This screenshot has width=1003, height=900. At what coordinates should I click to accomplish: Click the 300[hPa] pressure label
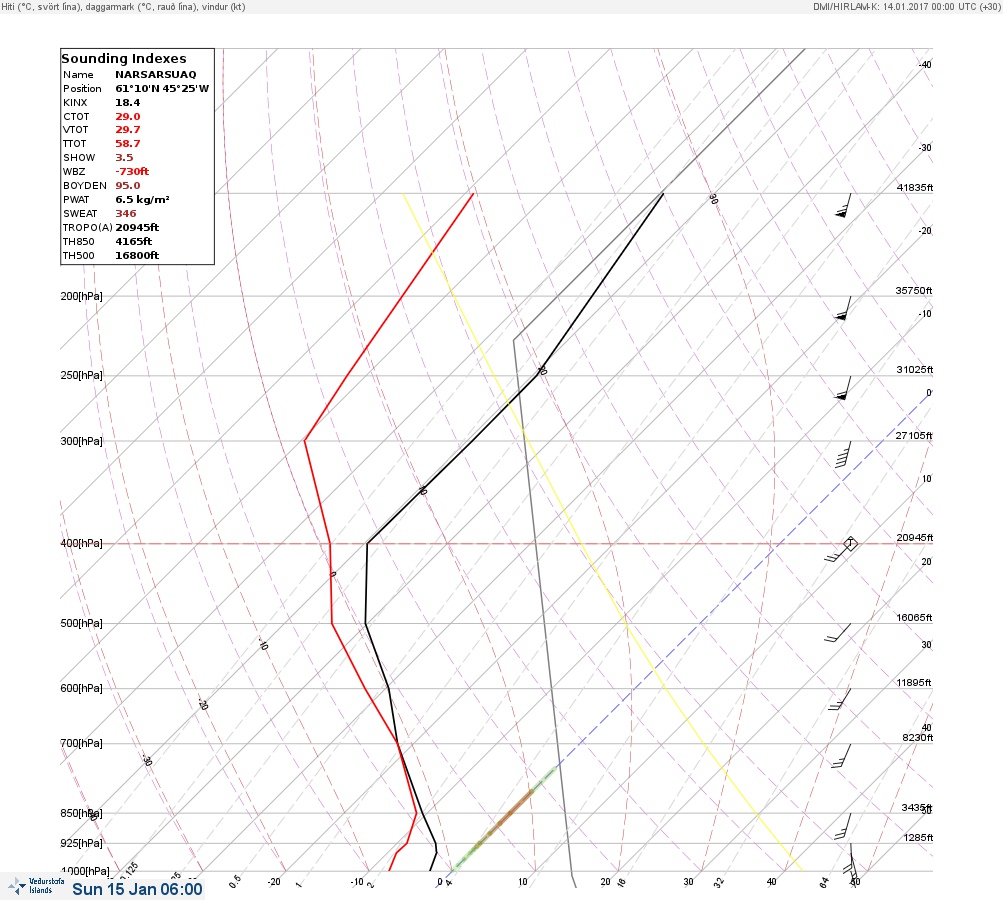point(81,441)
